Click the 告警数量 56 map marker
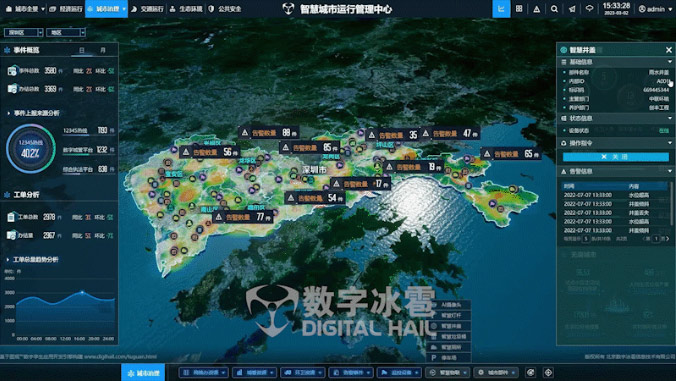 tap(210, 152)
